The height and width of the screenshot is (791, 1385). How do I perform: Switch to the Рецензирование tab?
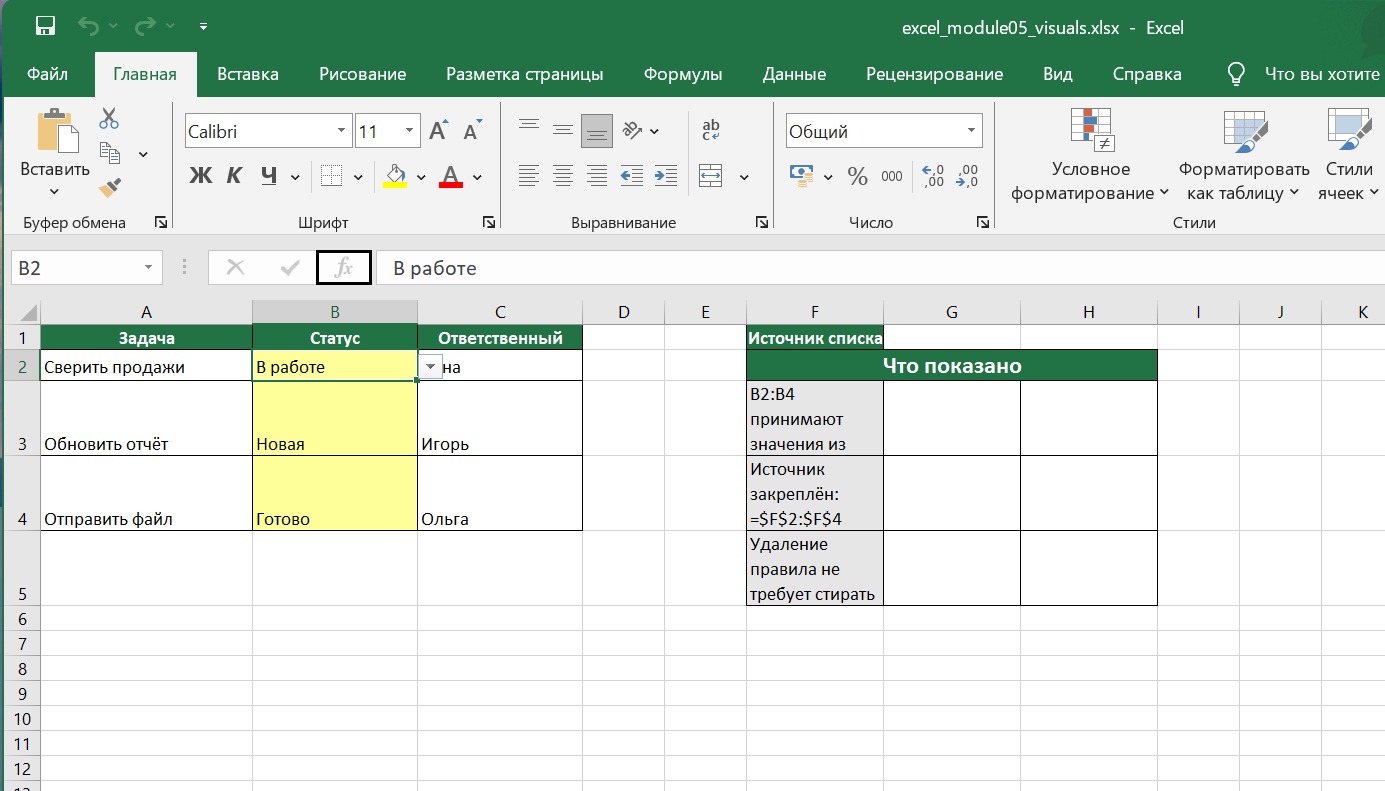(x=935, y=74)
